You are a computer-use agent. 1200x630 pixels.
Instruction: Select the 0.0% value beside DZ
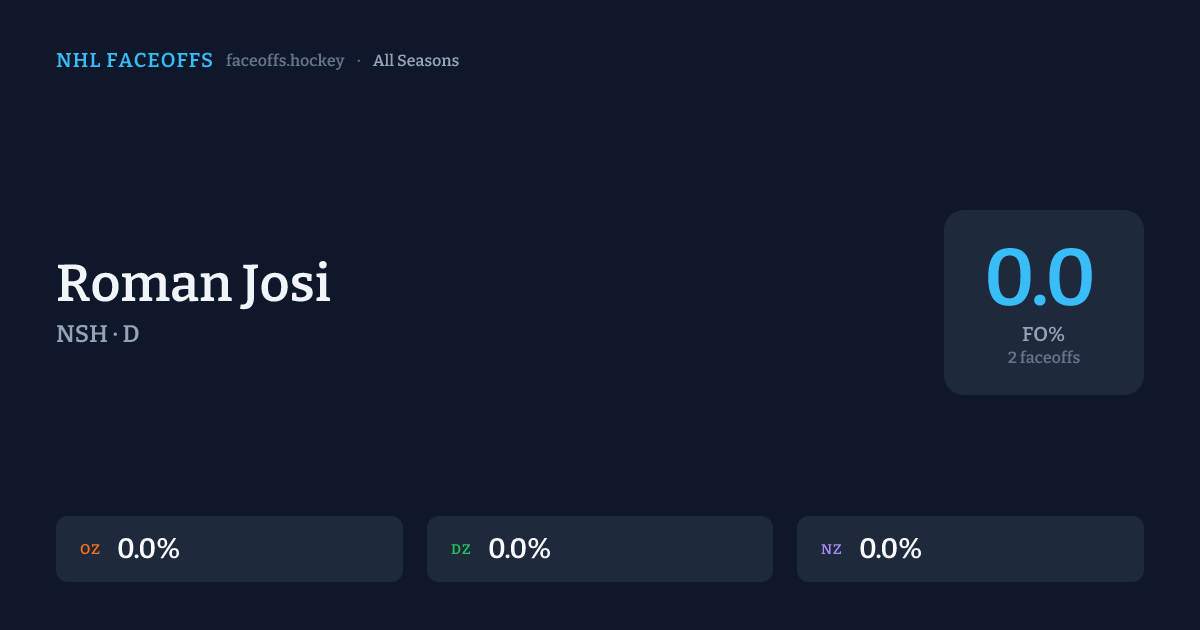pos(519,549)
